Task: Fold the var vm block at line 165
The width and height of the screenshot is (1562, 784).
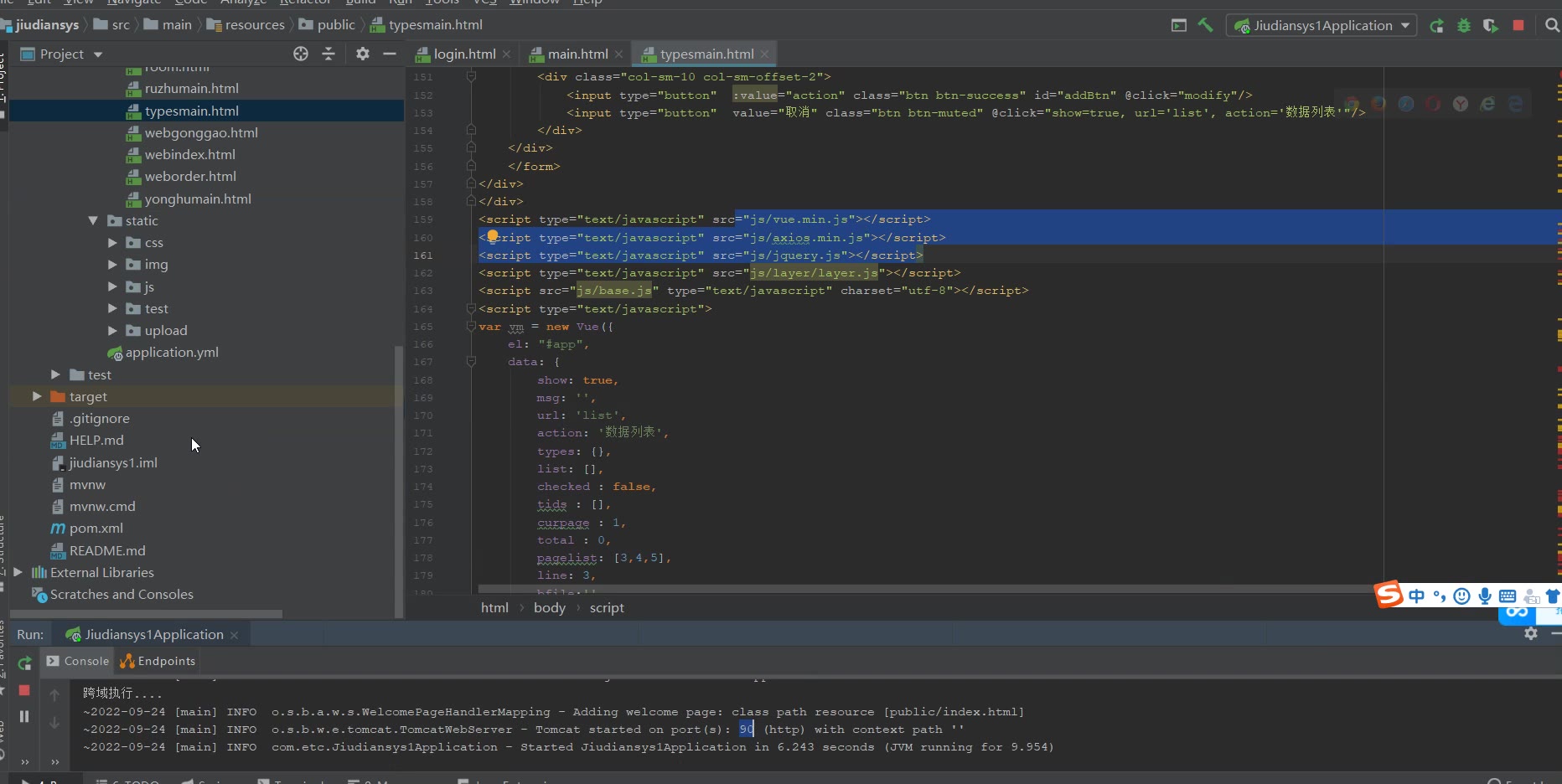Action: click(471, 327)
